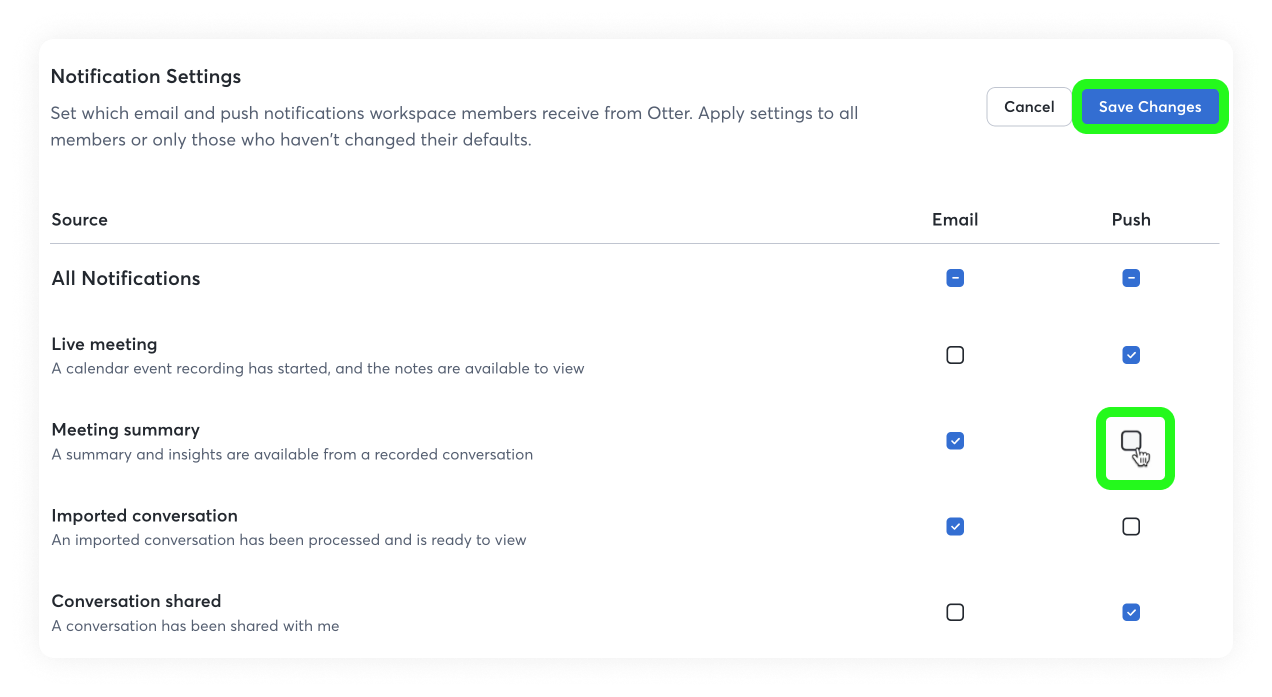Click the Save Changes button
Image resolution: width=1272 pixels, height=697 pixels.
coord(1150,107)
